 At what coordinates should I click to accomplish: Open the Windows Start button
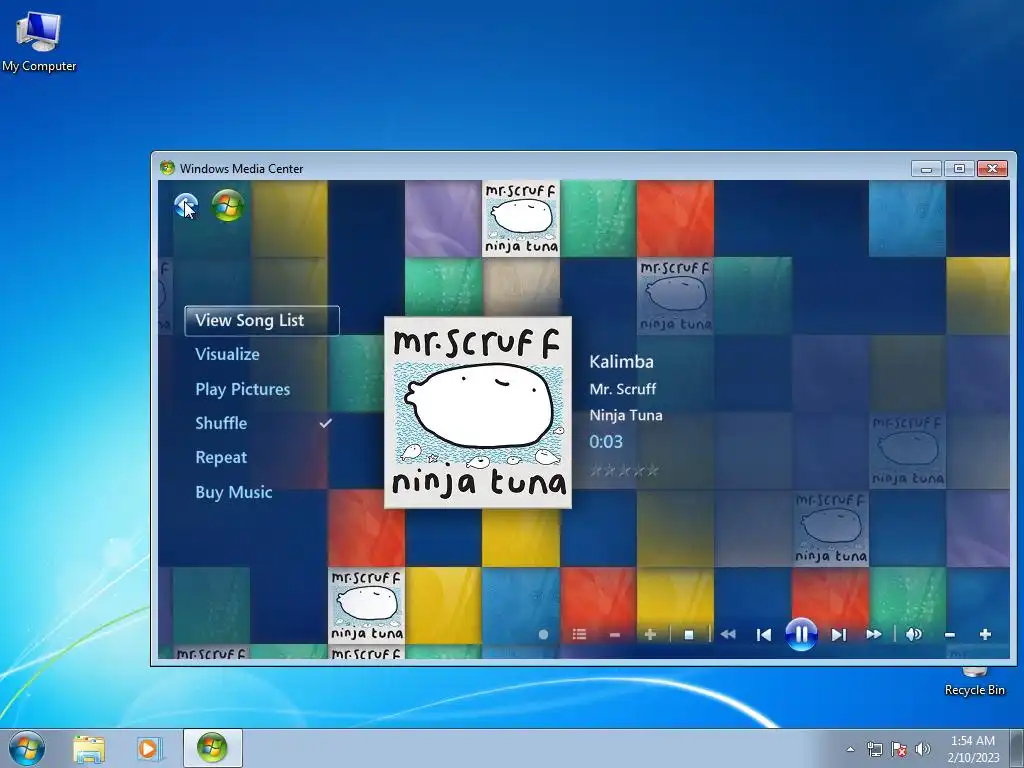pos(27,748)
